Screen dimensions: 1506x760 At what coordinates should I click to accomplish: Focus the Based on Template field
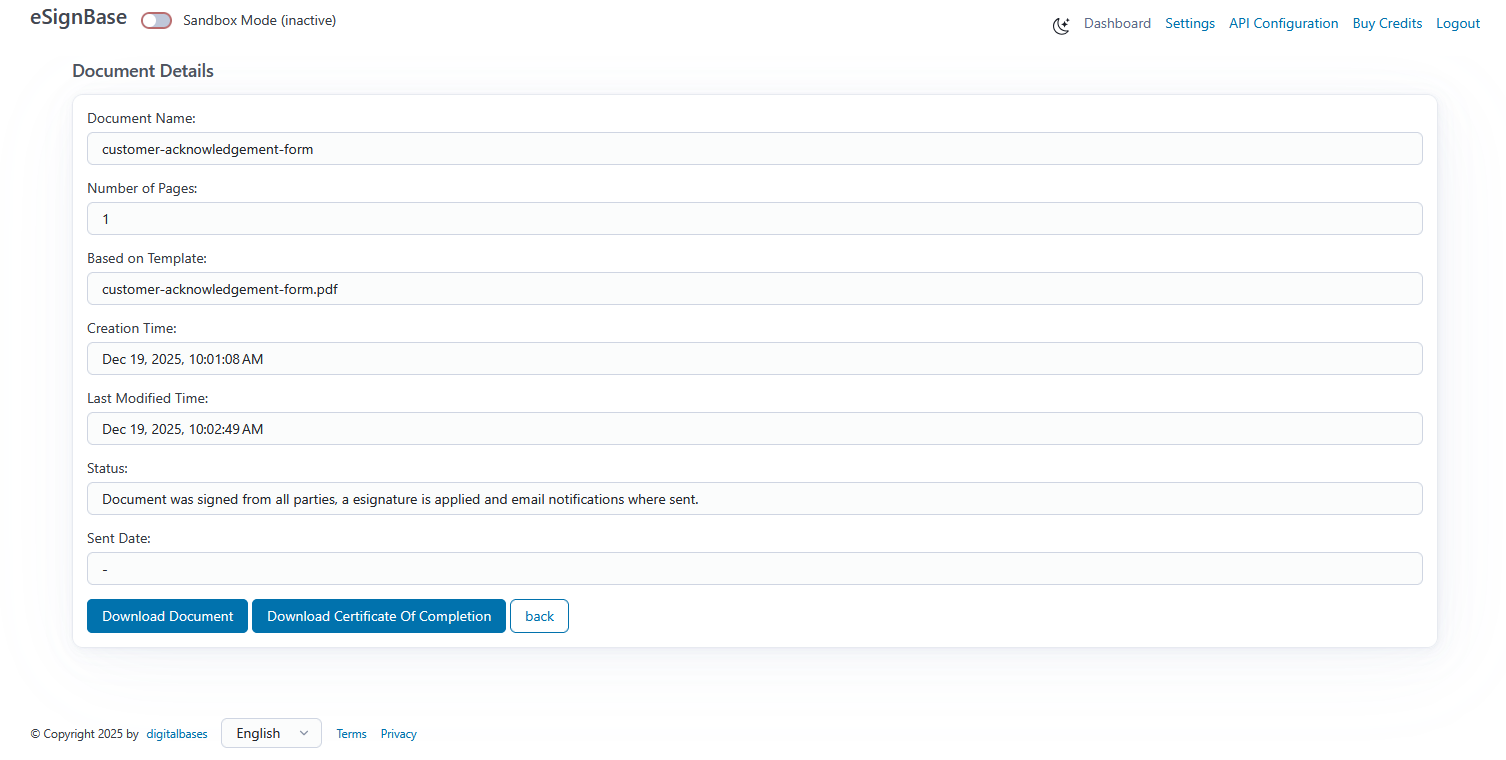[754, 289]
